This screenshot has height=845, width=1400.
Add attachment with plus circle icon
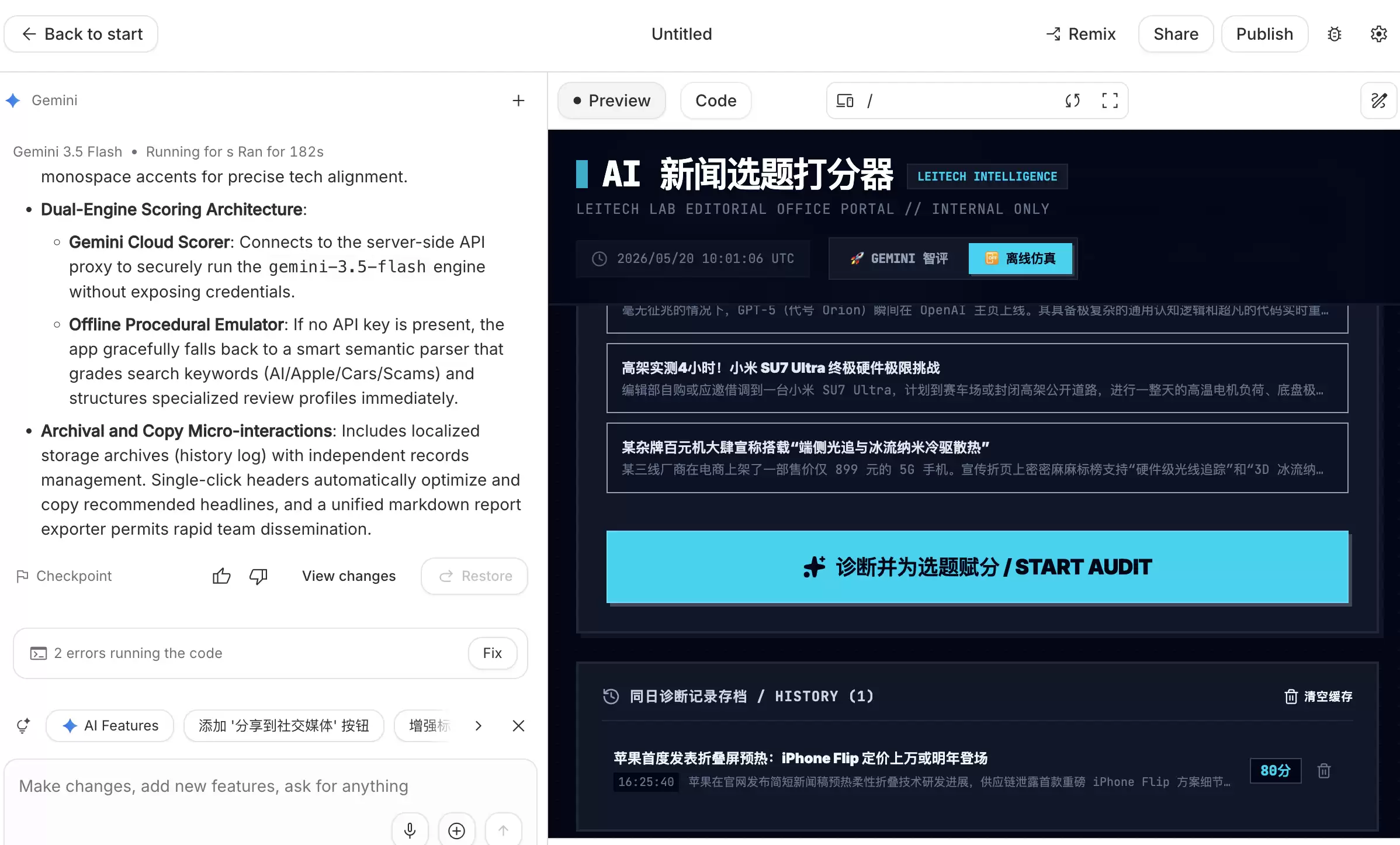coord(457,830)
